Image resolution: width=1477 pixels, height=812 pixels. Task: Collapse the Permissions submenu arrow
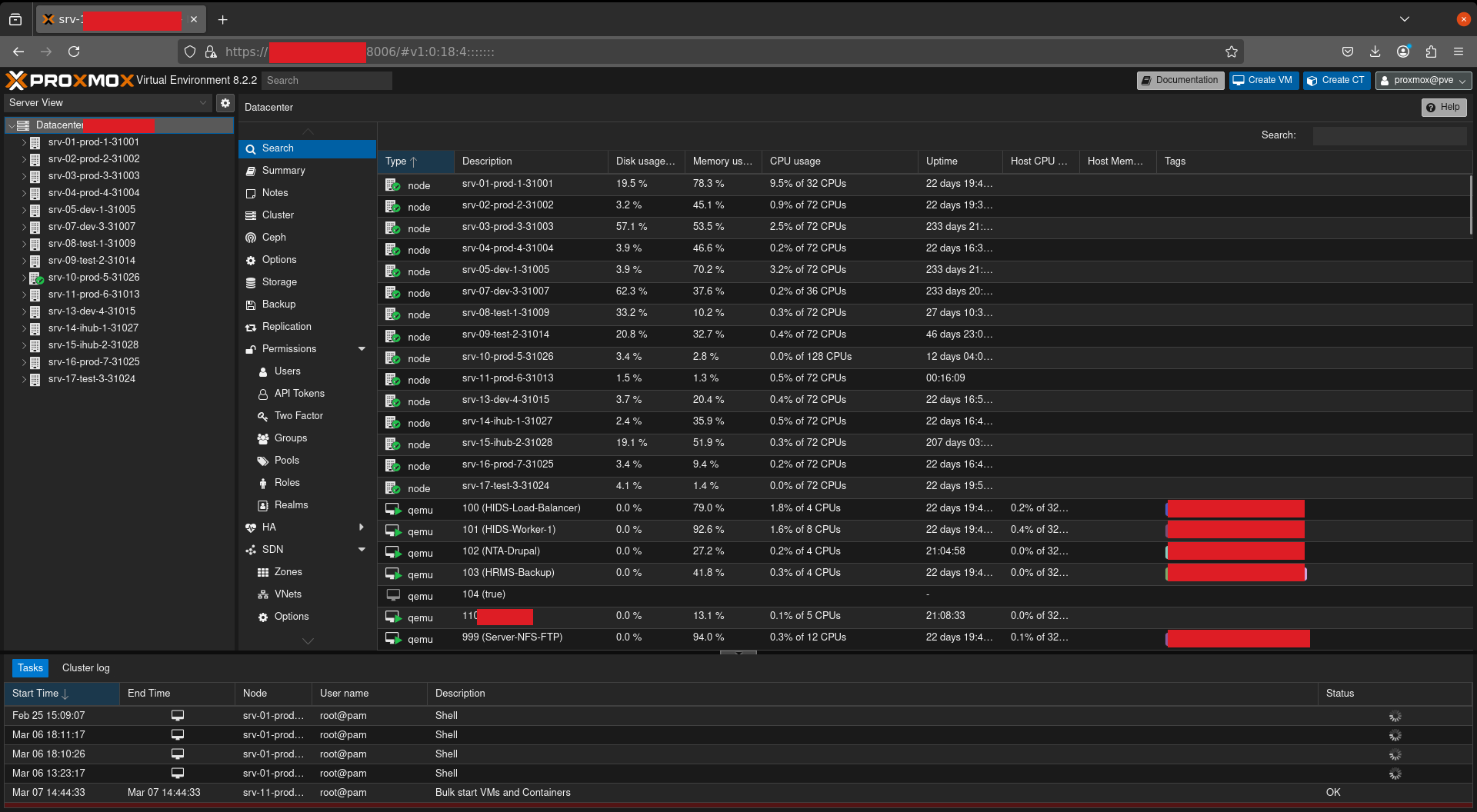[362, 349]
